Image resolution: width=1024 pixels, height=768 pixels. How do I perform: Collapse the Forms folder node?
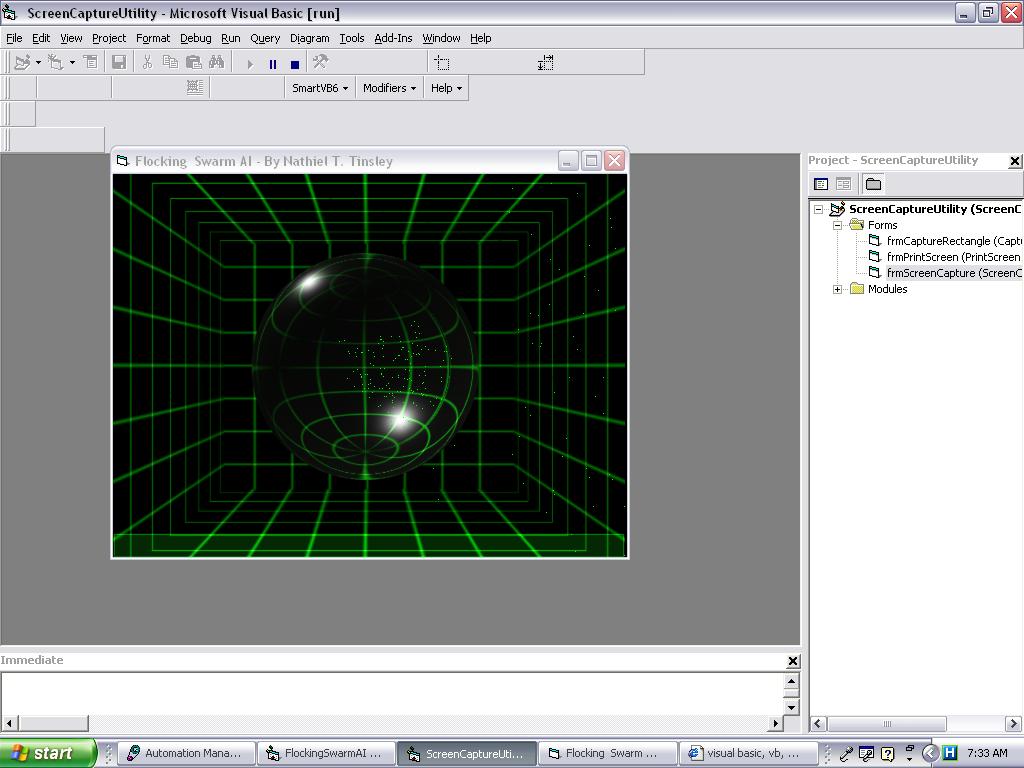pyautogui.click(x=838, y=225)
